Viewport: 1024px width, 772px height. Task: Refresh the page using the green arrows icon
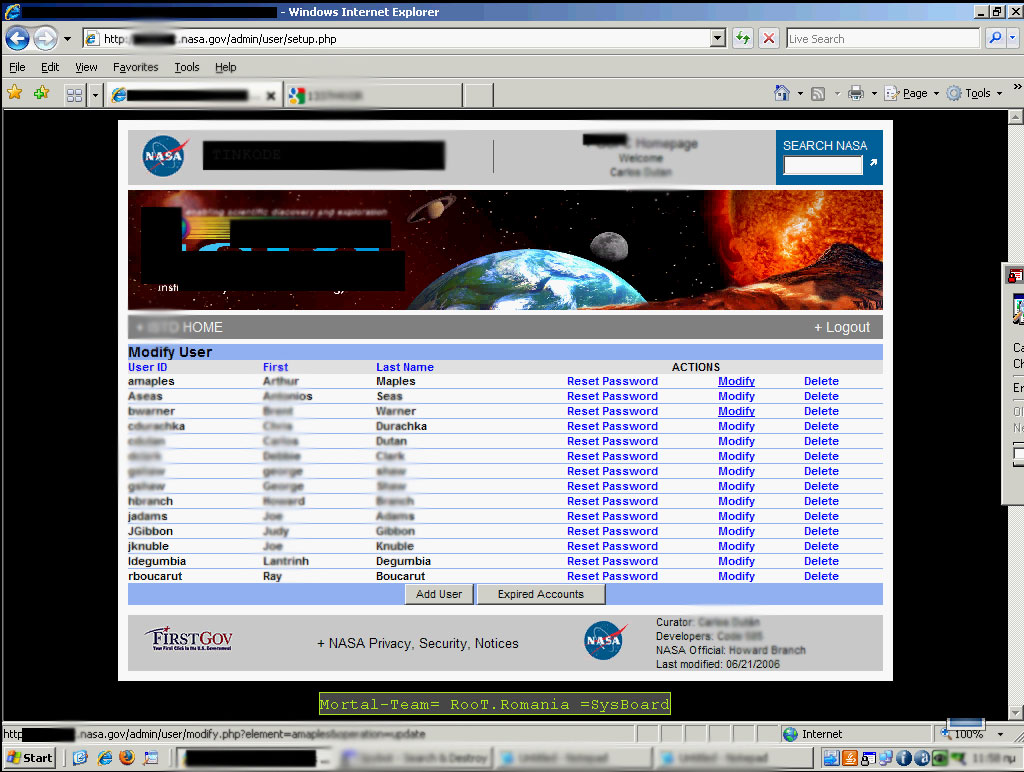pyautogui.click(x=743, y=39)
